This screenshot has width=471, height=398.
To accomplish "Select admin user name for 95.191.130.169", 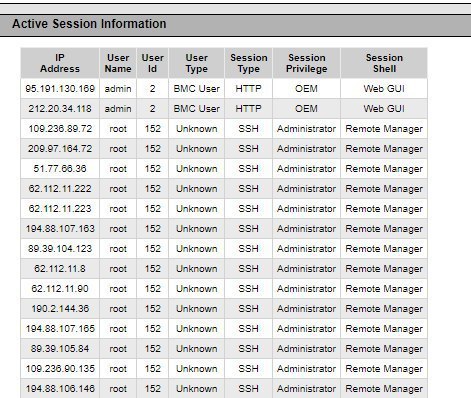I will (x=118, y=89).
